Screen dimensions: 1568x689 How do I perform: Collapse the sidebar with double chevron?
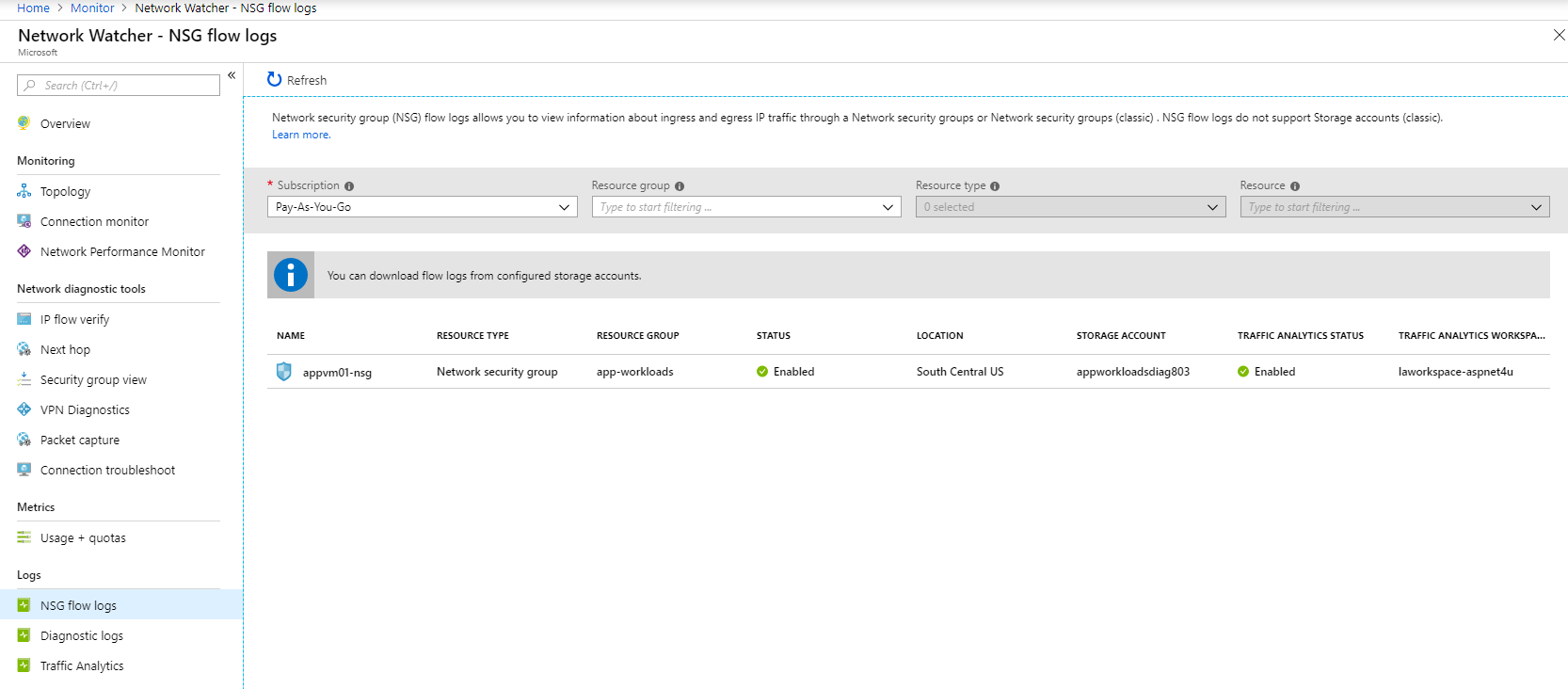point(232,75)
